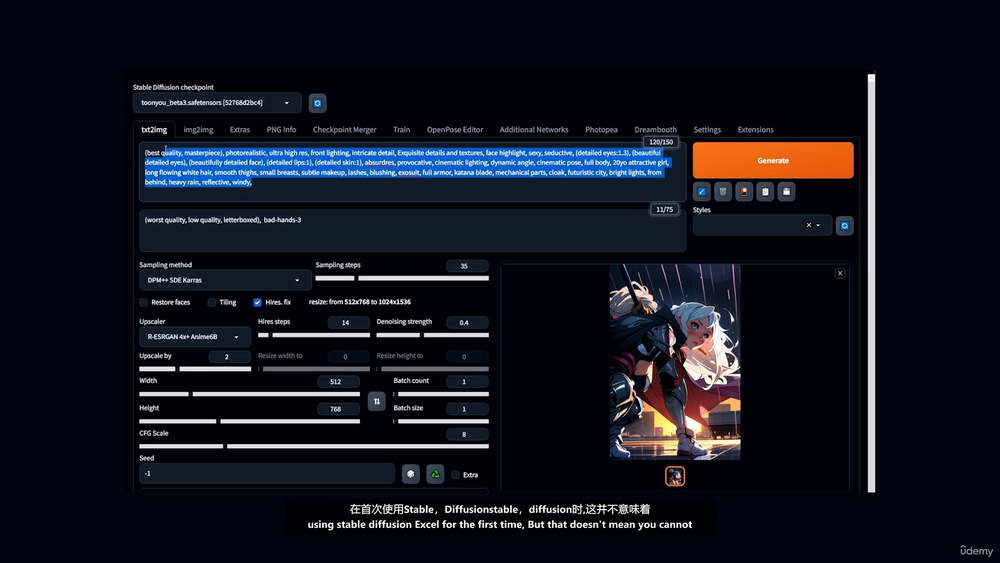Open the Extras tab

[x=240, y=129]
